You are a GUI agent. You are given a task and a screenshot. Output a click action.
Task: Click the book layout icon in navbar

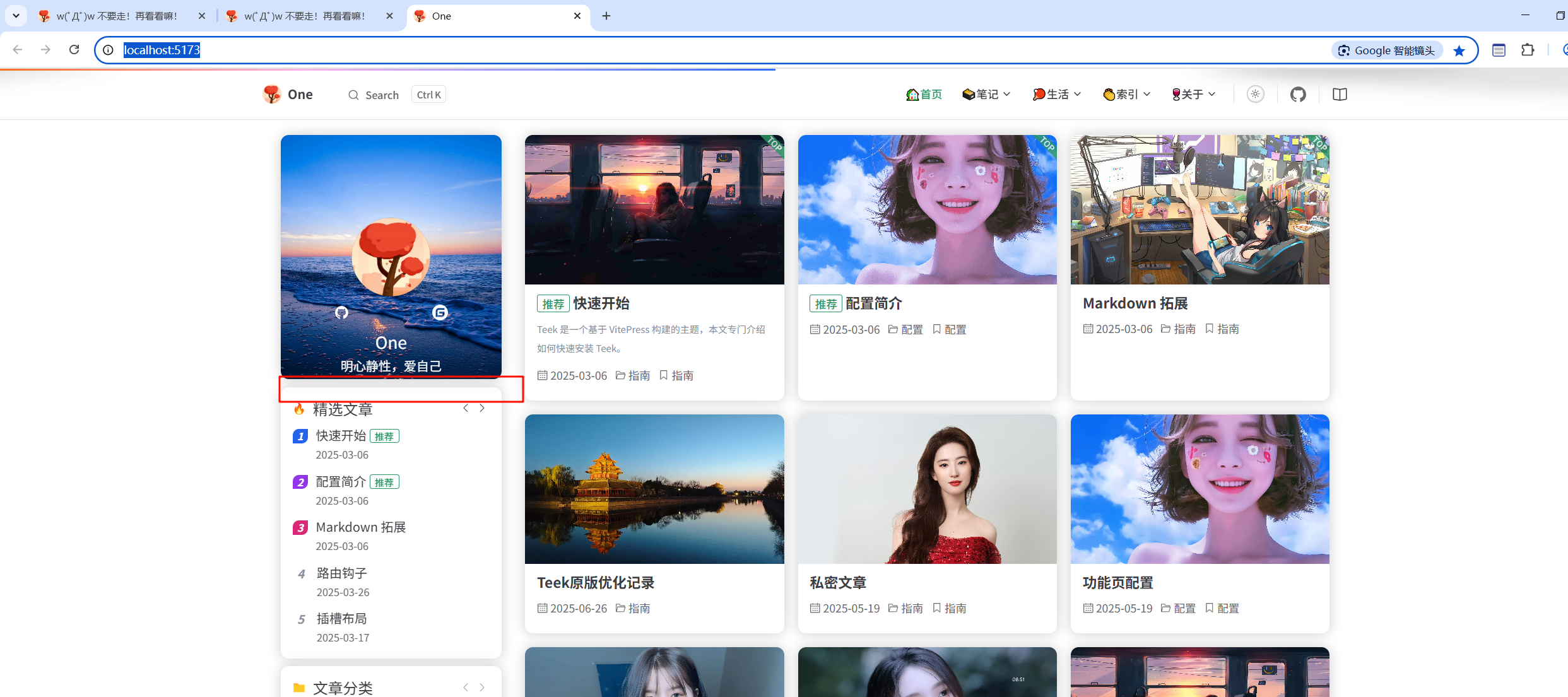click(x=1340, y=95)
